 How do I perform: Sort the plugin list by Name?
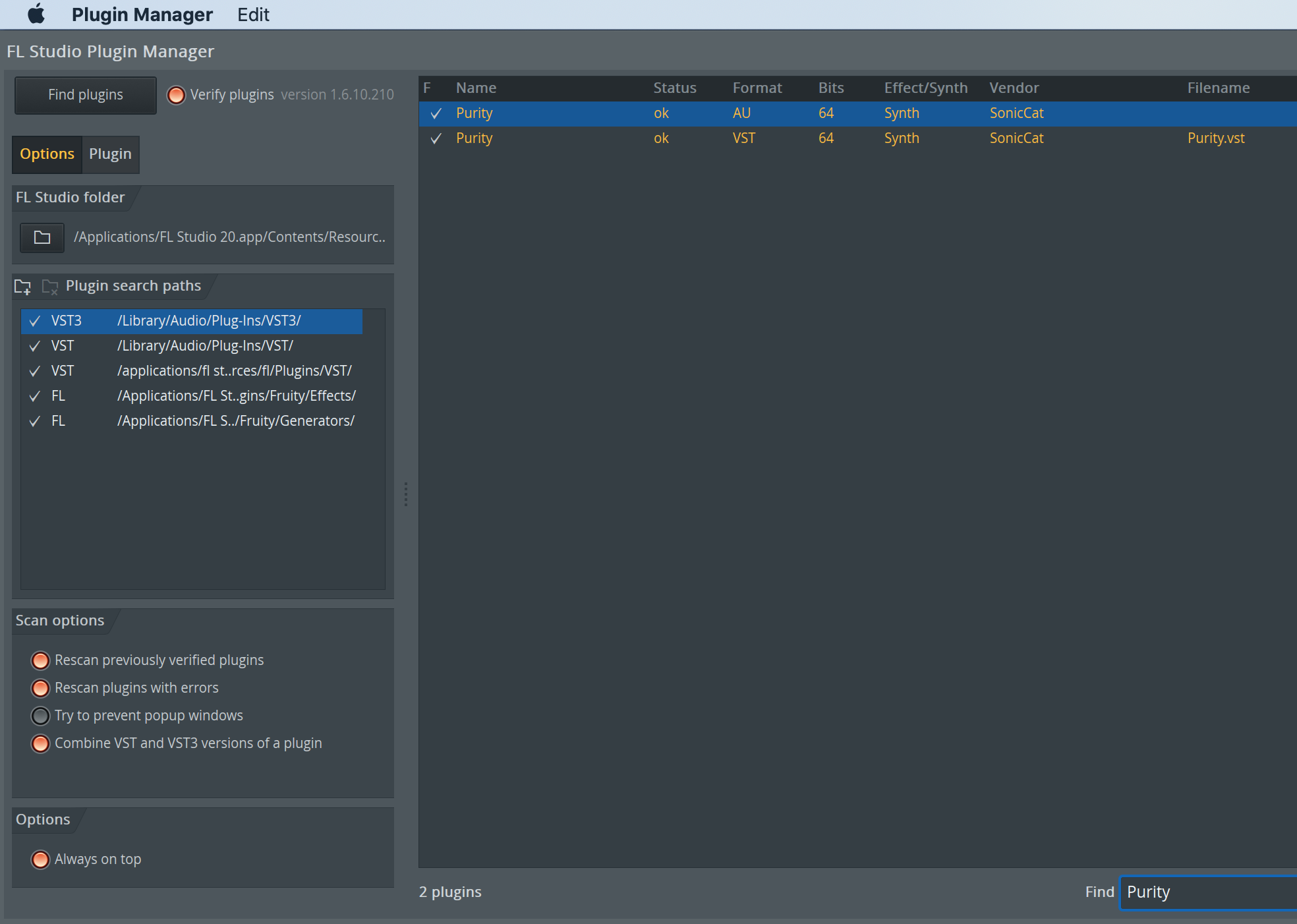click(x=476, y=88)
